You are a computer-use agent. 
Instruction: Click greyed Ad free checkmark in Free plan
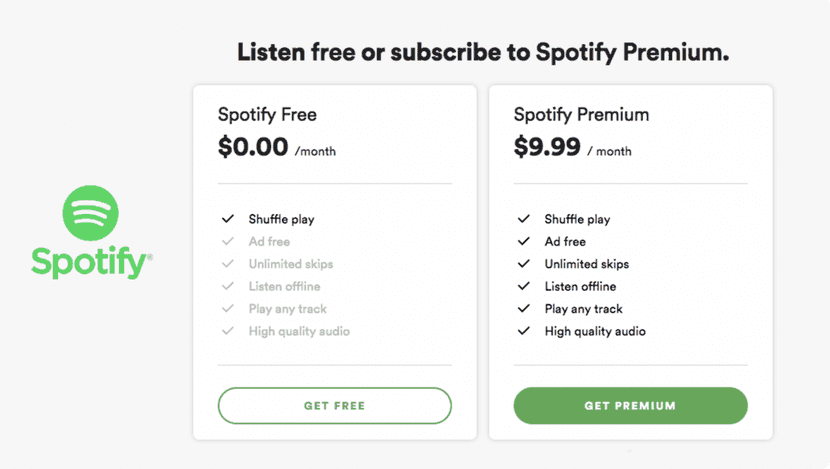coord(228,242)
